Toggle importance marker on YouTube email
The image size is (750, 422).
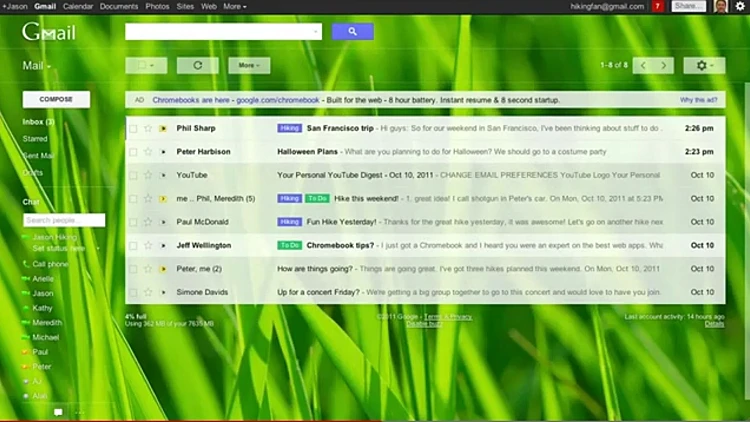[163, 175]
